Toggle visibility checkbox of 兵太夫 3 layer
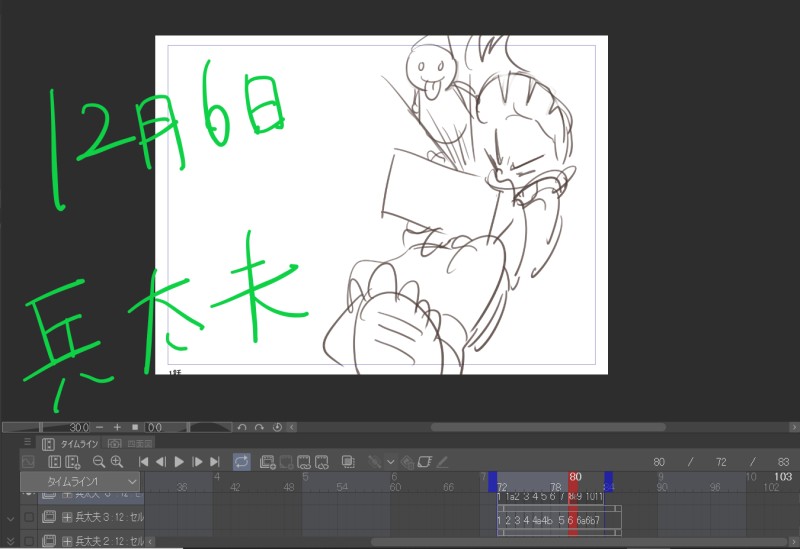 [x=29, y=517]
